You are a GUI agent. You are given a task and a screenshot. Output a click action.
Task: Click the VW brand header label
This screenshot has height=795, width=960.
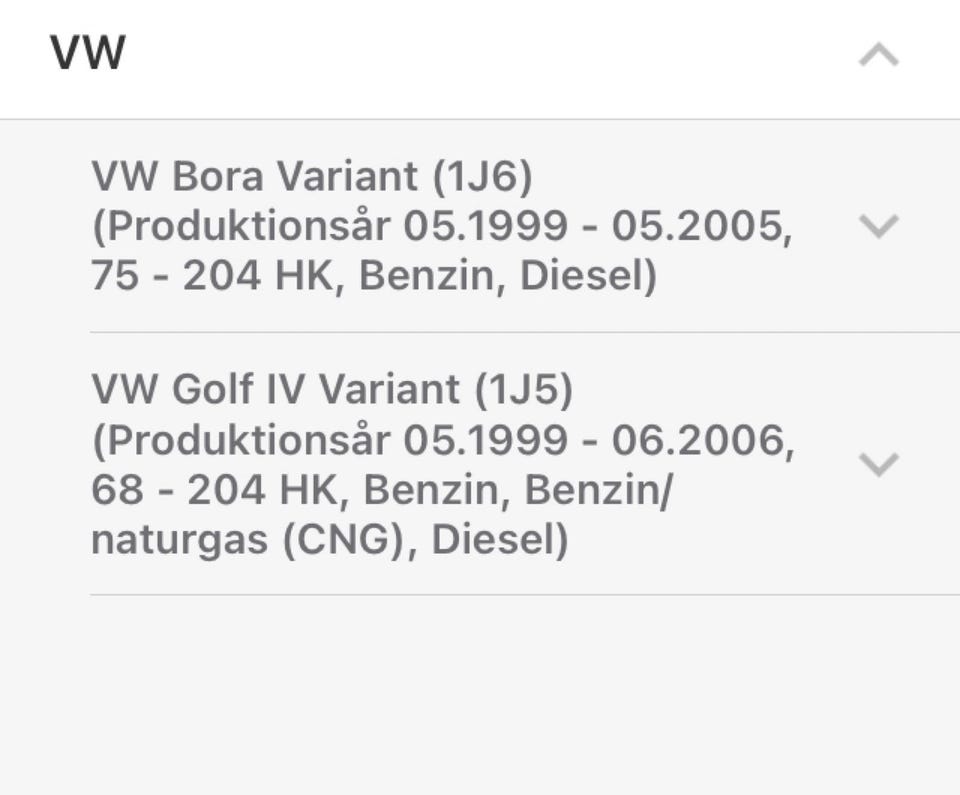pyautogui.click(x=88, y=53)
